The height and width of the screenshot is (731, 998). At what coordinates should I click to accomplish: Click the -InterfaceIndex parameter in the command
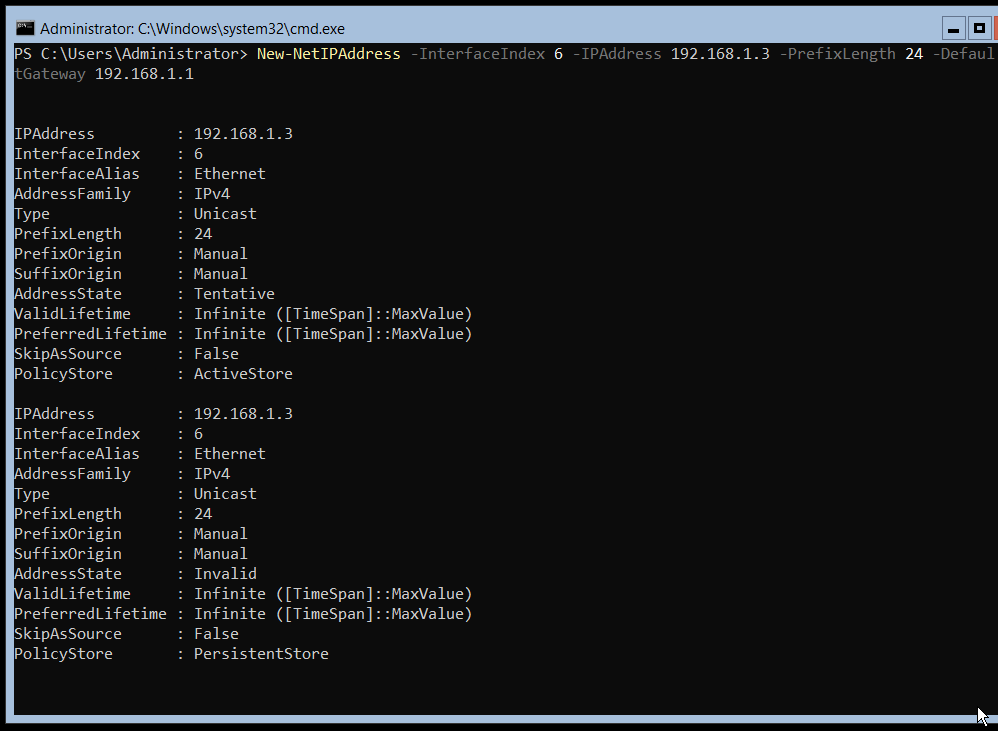point(477,54)
